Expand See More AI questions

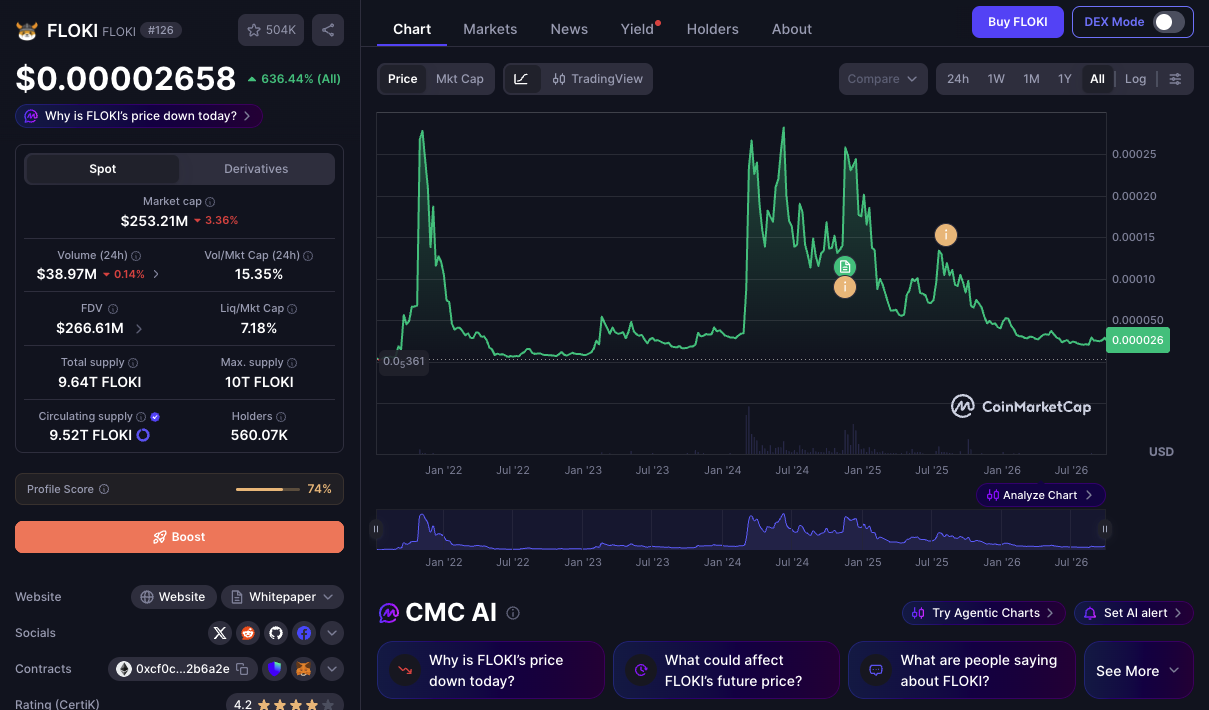coord(1138,670)
